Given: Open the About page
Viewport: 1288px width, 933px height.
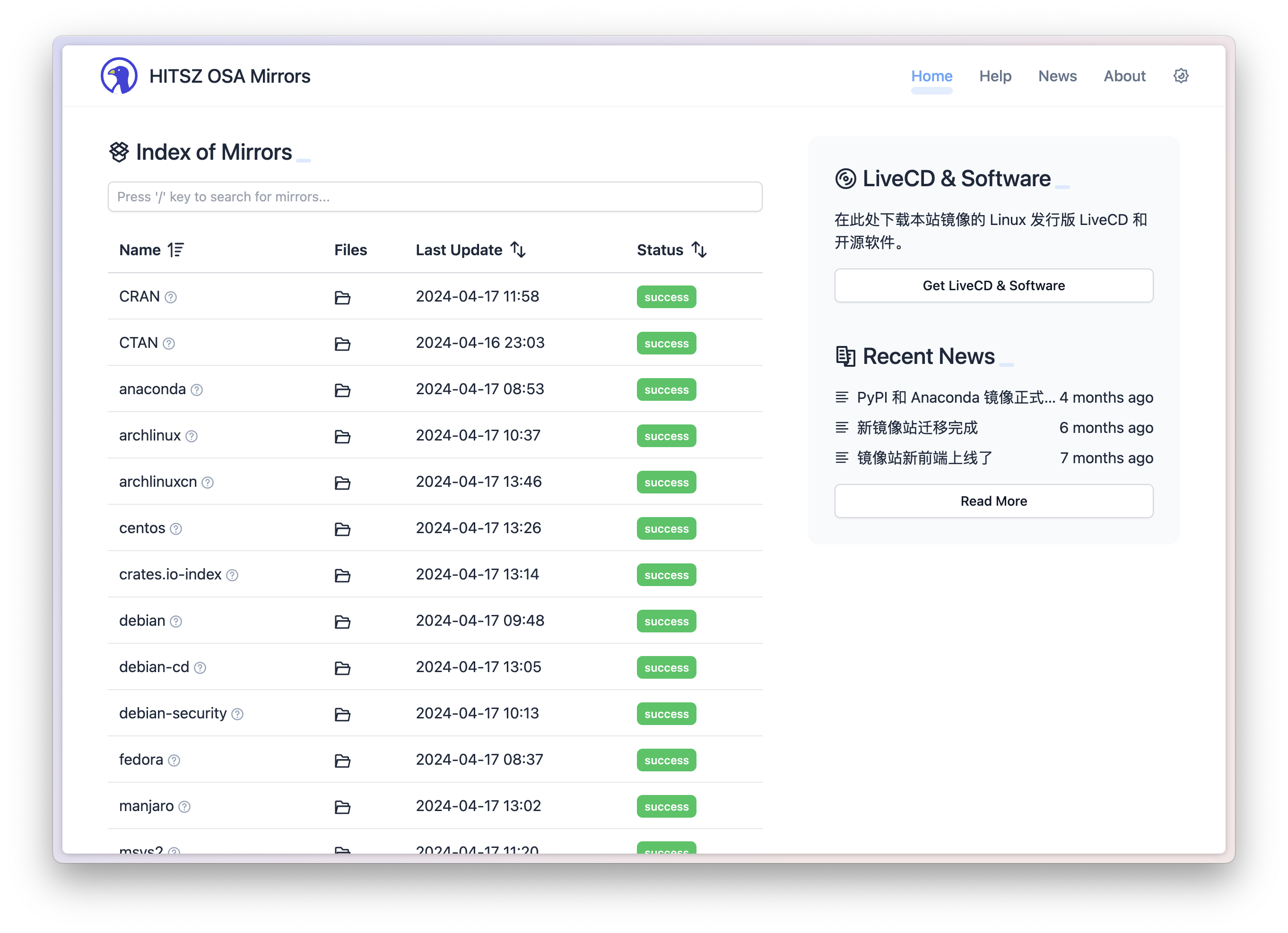Looking at the screenshot, I should click(1124, 76).
